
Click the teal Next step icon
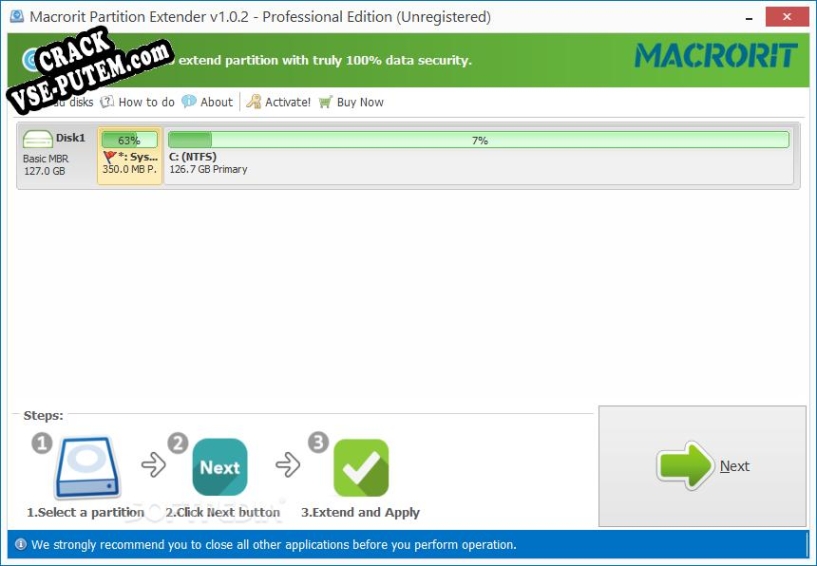click(219, 467)
